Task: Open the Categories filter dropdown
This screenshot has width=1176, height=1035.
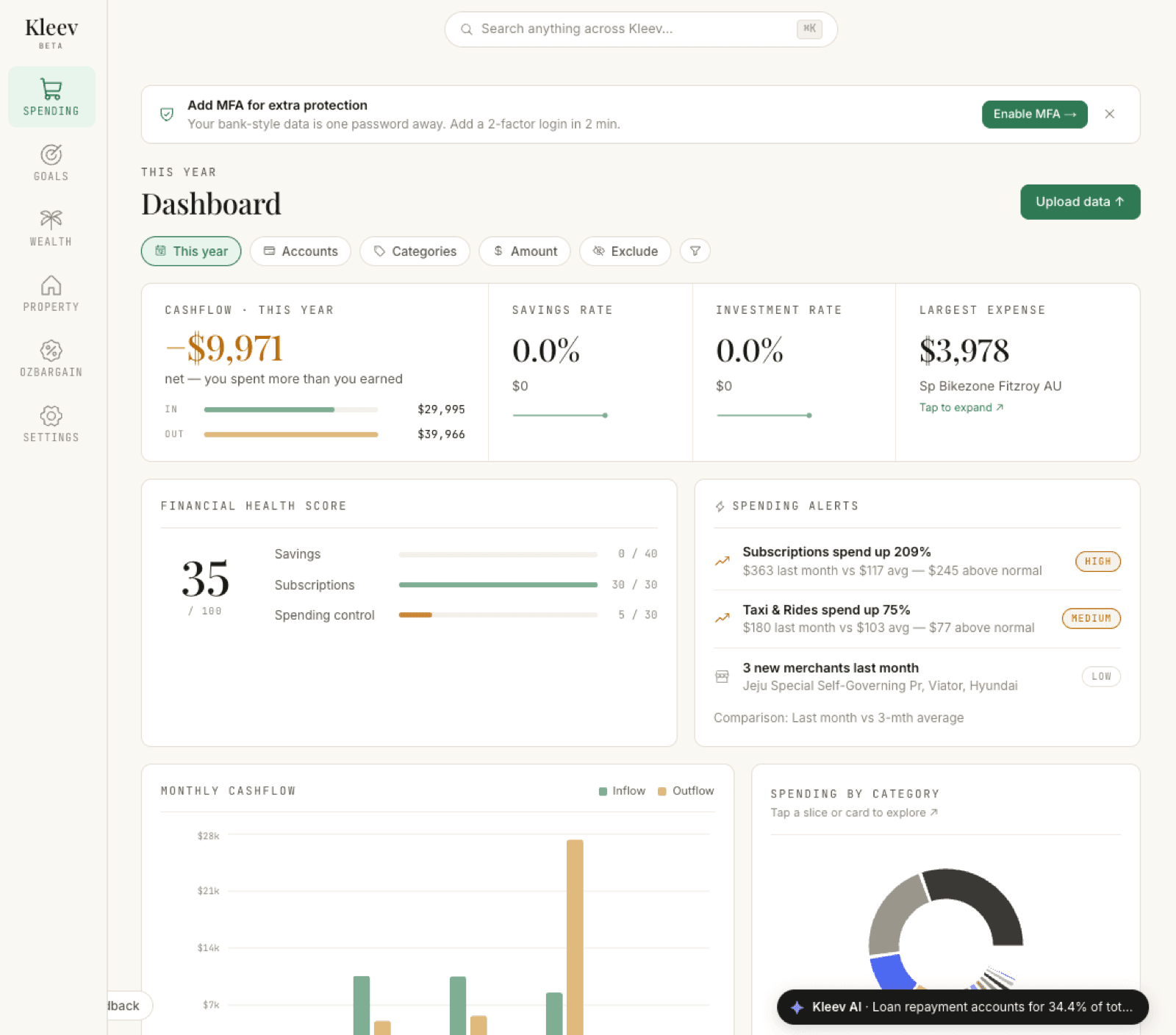Action: [415, 251]
